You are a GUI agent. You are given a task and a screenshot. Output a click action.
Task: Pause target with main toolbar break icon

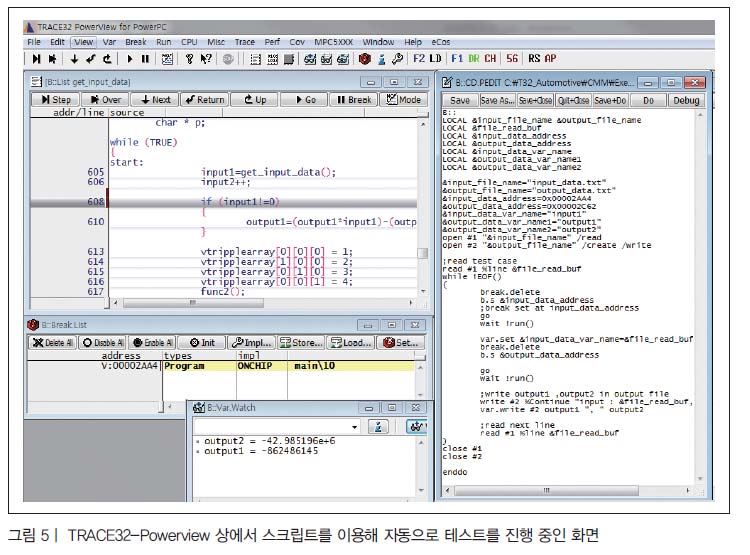pyautogui.click(x=145, y=59)
